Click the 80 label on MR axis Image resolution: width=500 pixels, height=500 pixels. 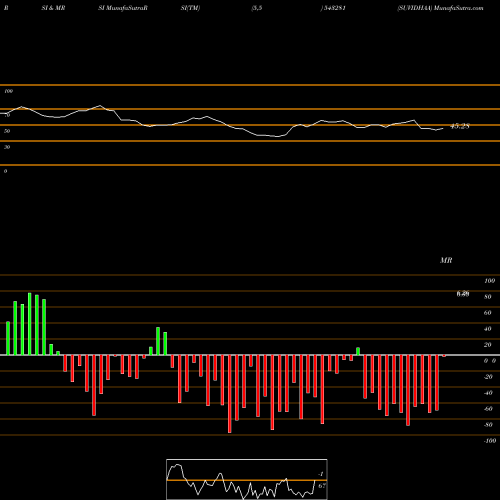coord(488,297)
